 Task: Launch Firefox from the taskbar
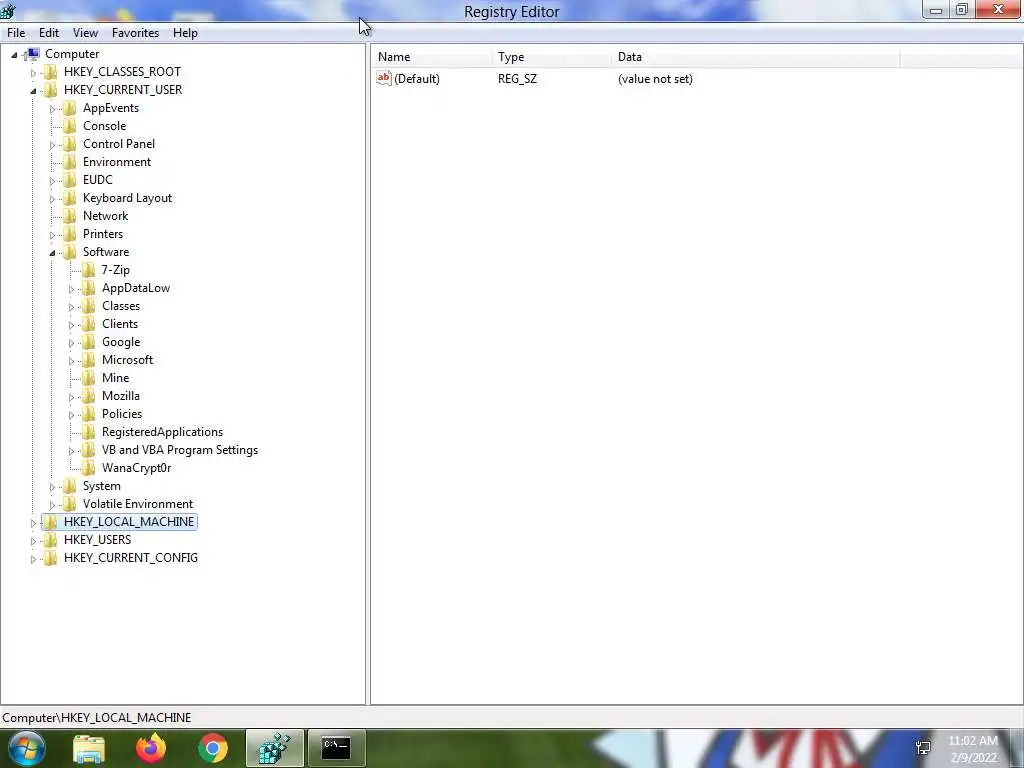[x=151, y=748]
